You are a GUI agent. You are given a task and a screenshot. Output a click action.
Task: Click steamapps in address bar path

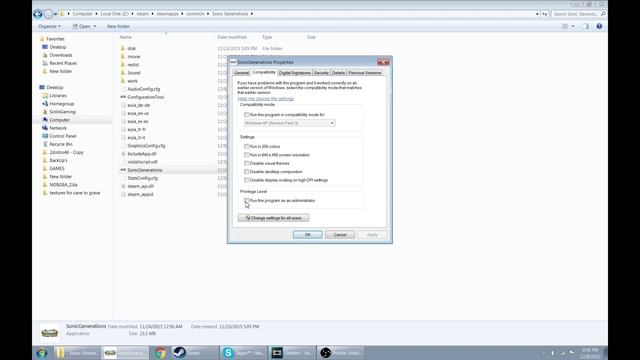point(167,14)
